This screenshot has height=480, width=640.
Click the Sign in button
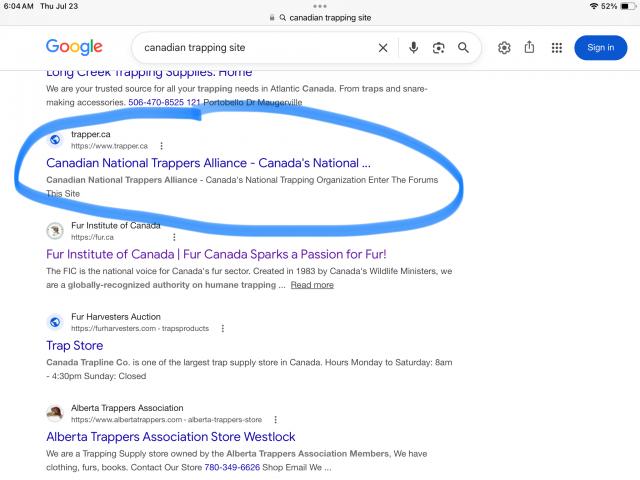click(x=600, y=47)
